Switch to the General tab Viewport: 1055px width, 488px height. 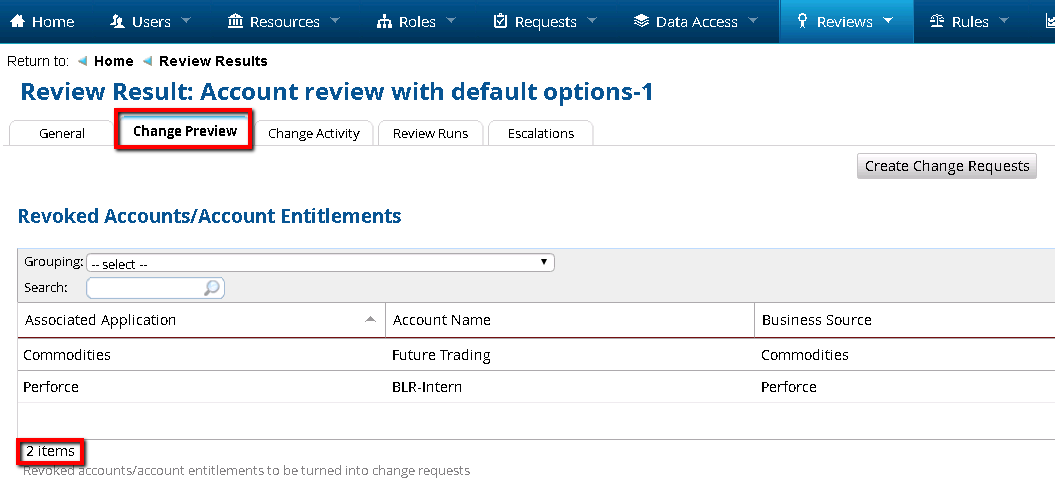point(62,133)
